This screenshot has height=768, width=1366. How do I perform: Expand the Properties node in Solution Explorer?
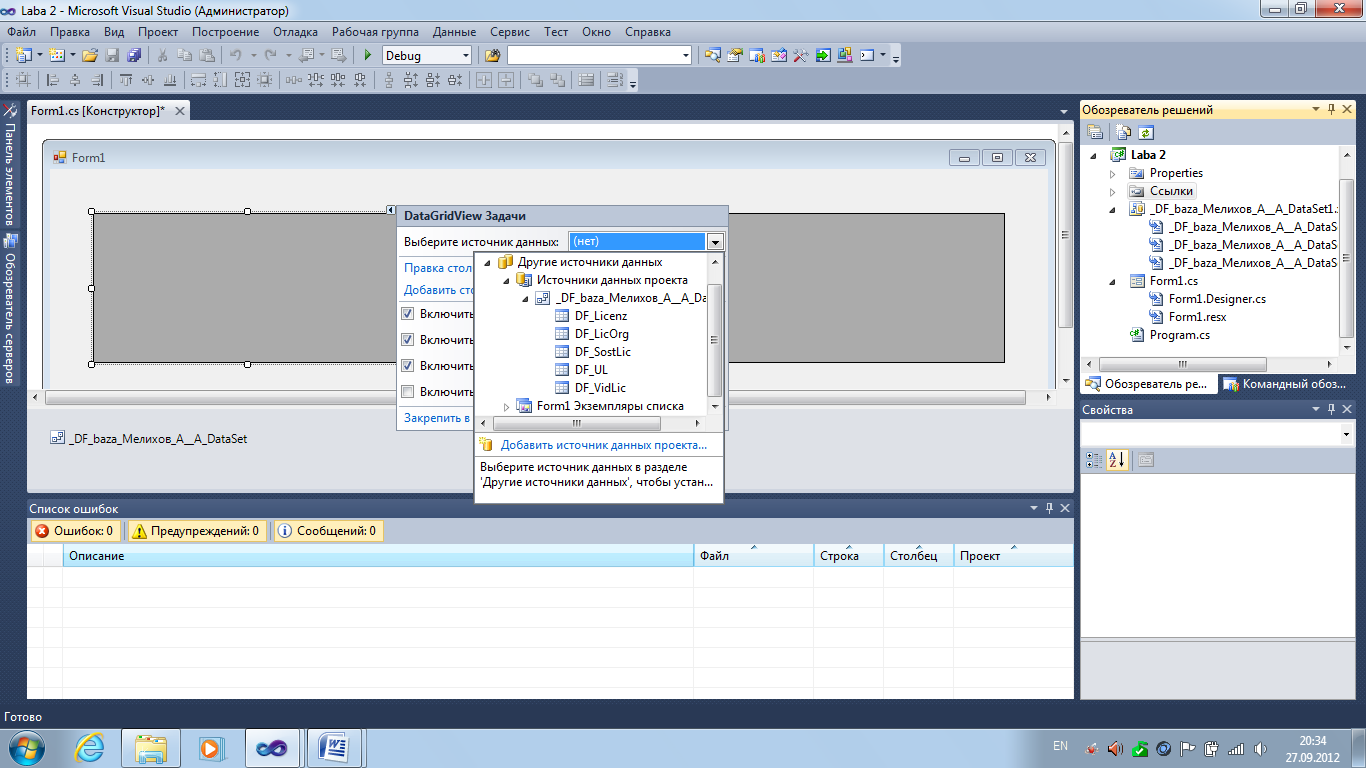[1112, 173]
